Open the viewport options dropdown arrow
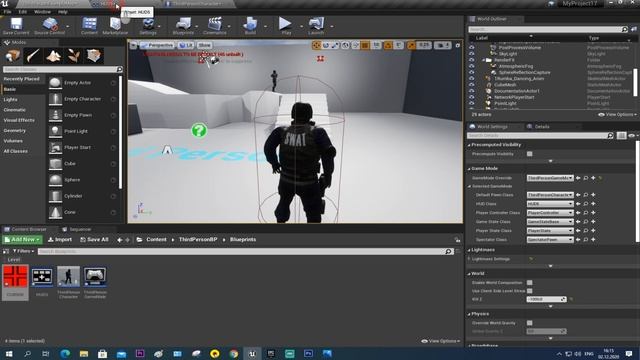This screenshot has width=640, height=360. coord(133,45)
